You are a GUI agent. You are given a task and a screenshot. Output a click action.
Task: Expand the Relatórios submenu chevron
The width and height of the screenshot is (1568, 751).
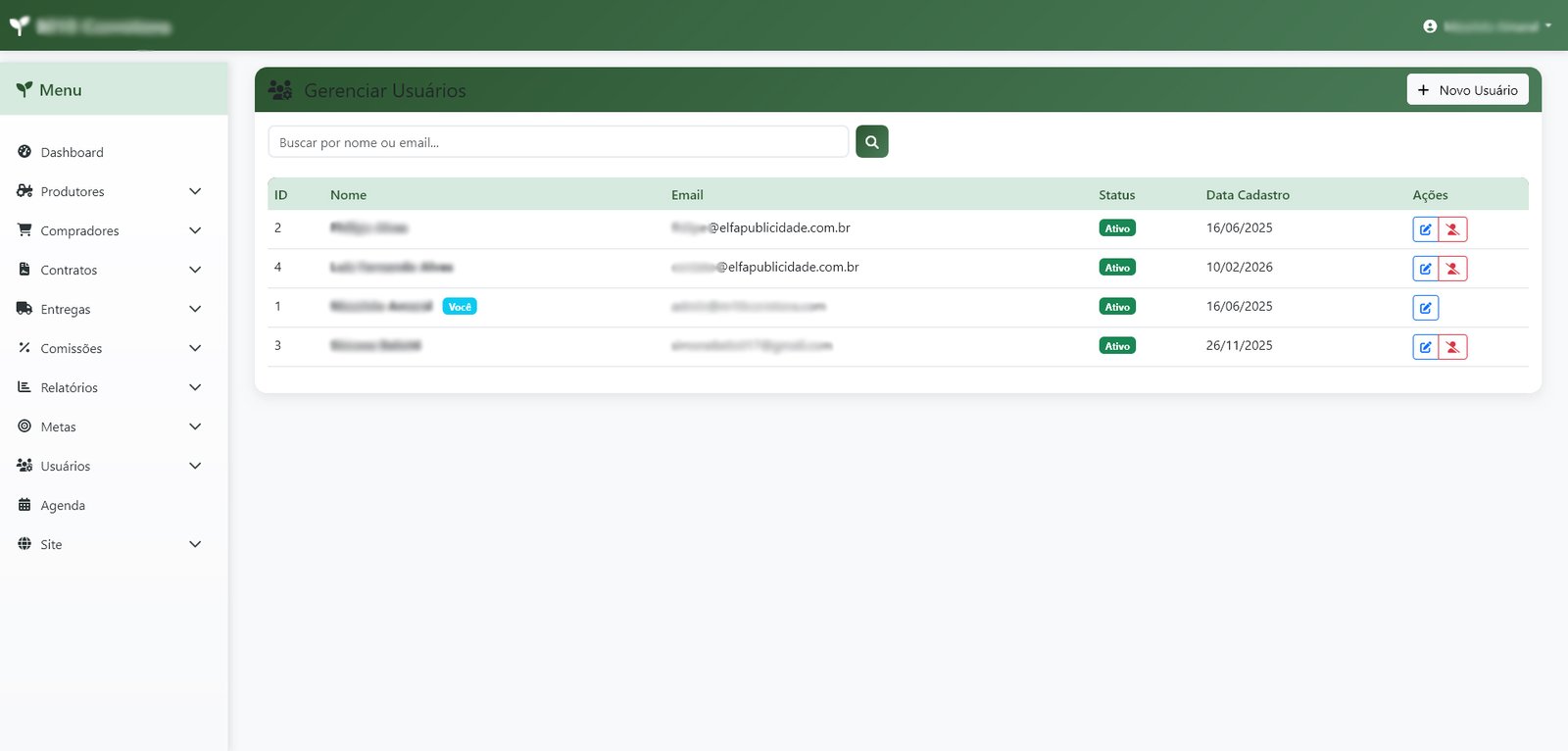pos(195,387)
